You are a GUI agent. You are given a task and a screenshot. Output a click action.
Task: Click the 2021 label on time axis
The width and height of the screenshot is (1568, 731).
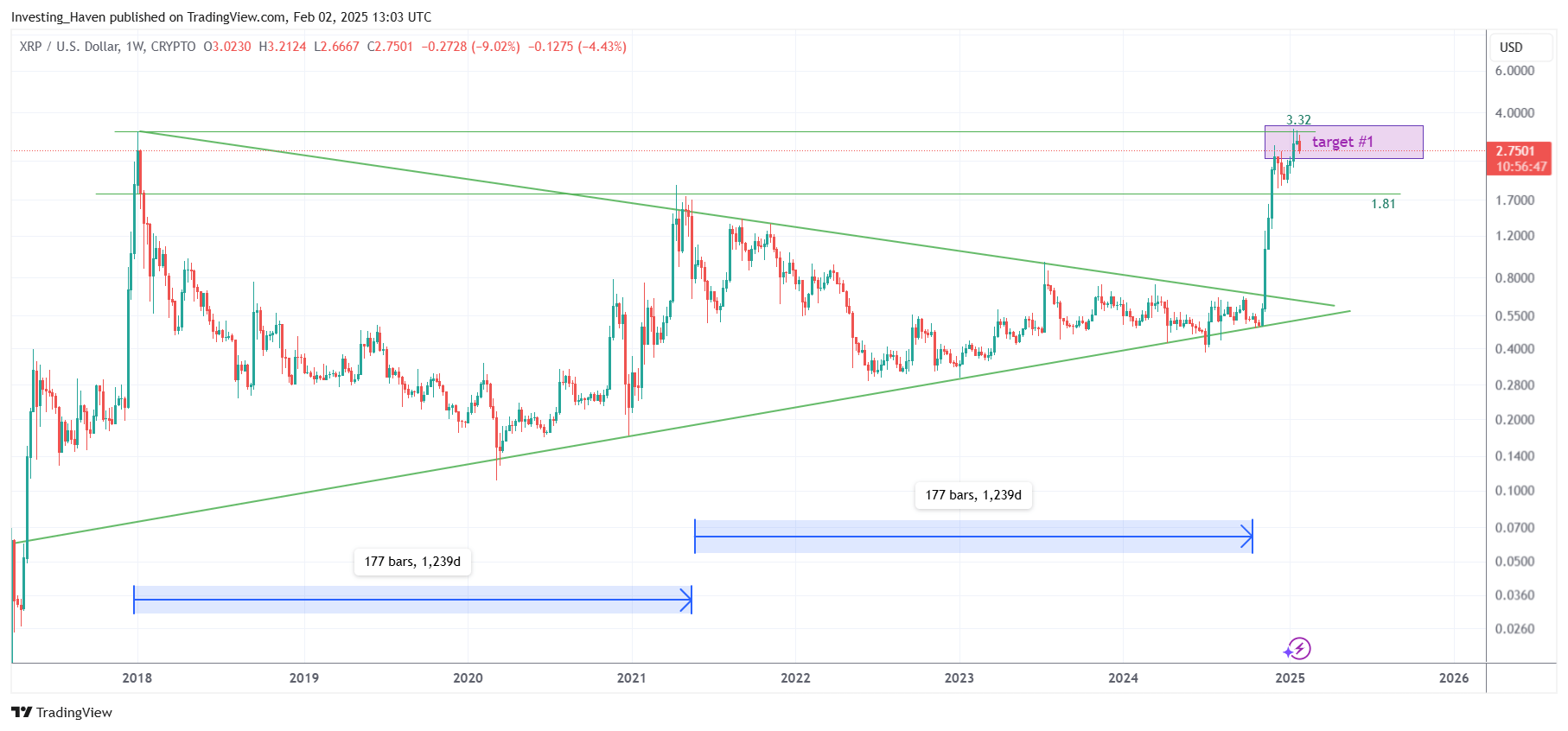(x=631, y=678)
